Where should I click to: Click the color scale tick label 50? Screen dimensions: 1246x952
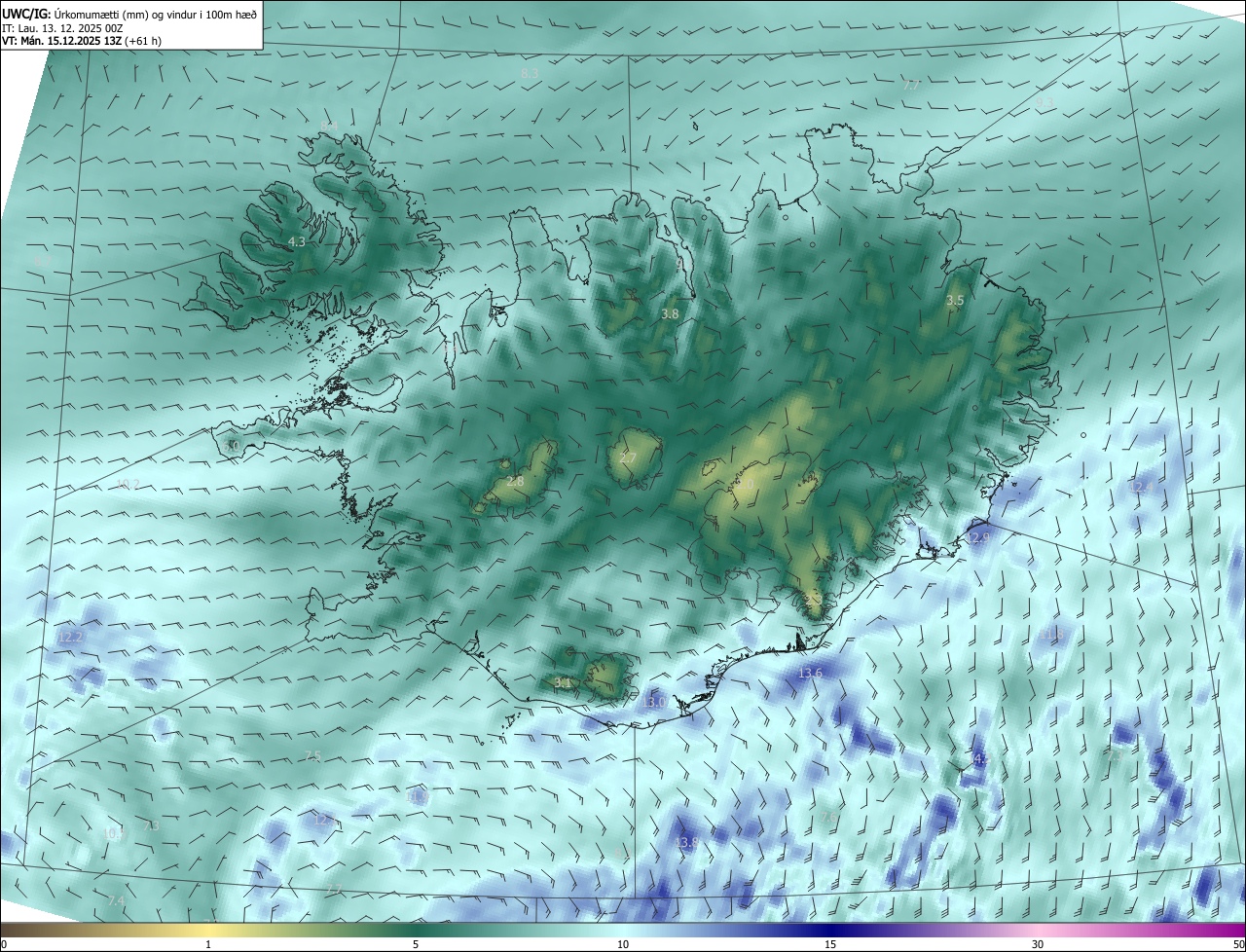pos(1238,944)
